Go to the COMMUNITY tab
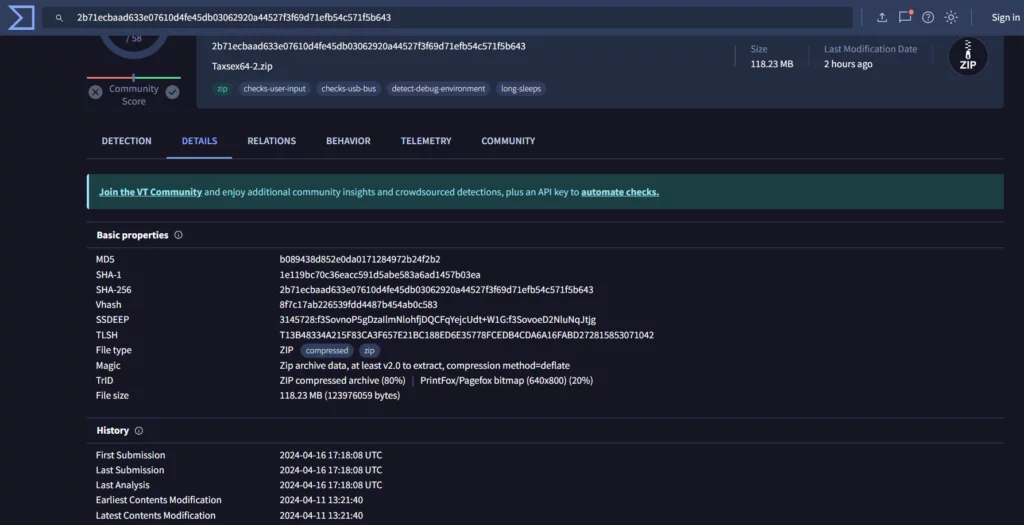This screenshot has width=1024, height=525. point(508,141)
